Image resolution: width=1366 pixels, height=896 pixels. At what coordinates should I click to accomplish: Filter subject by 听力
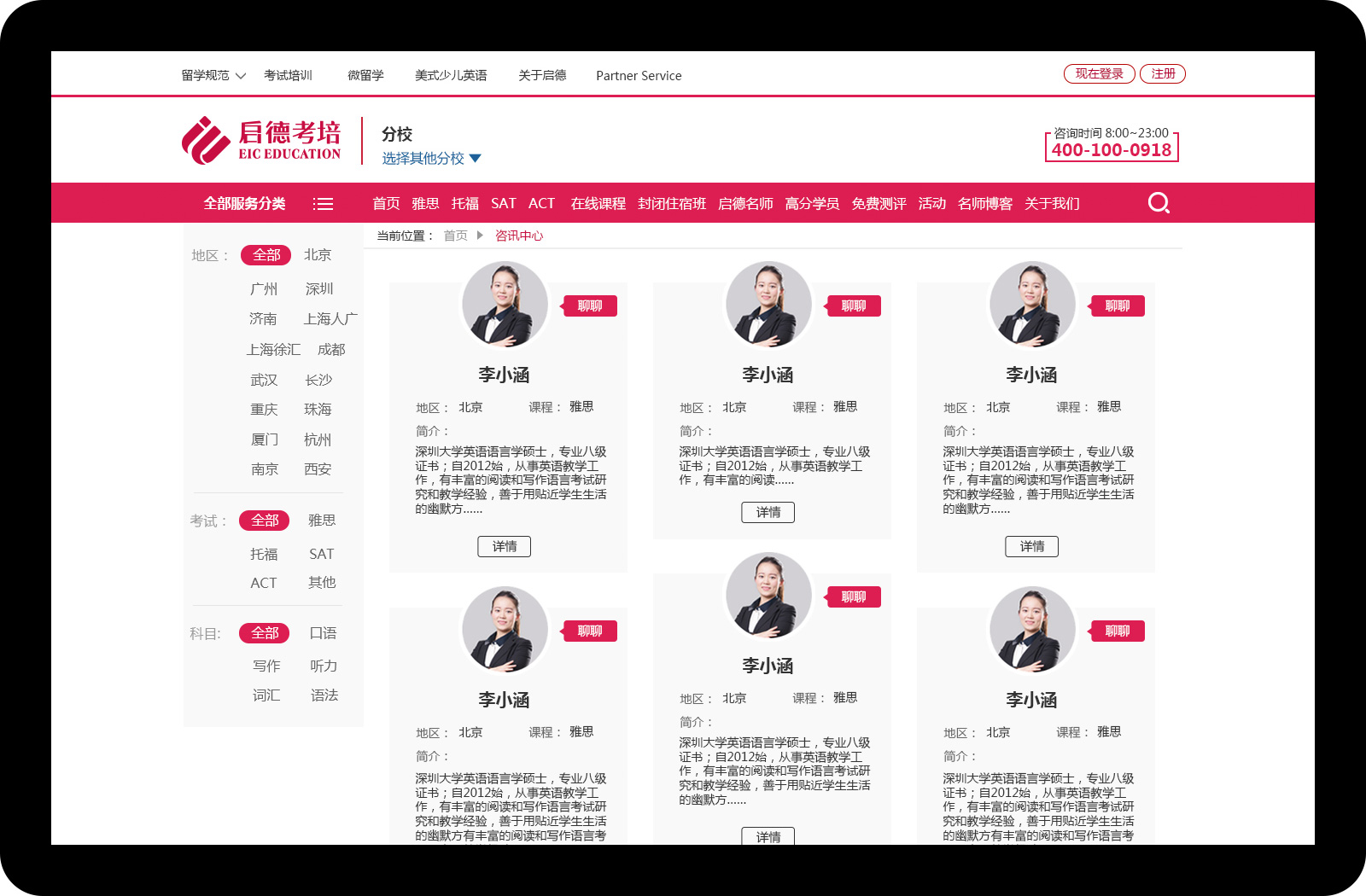click(324, 666)
